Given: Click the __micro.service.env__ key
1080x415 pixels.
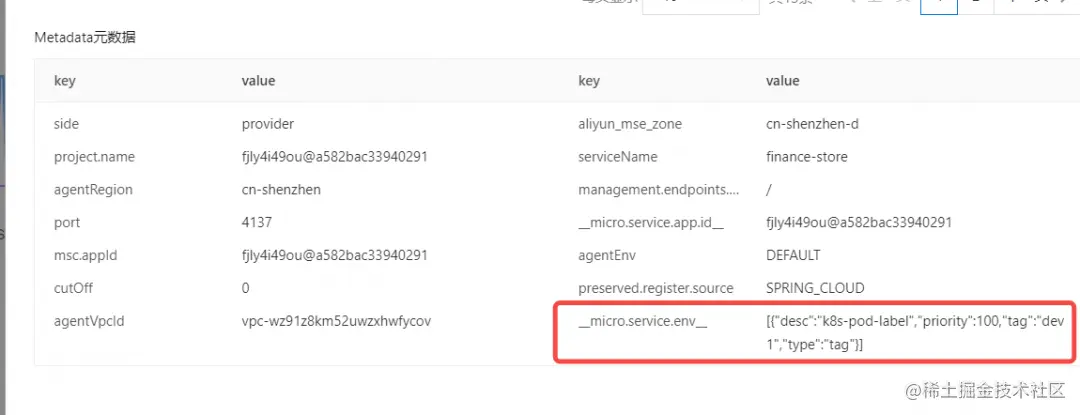Looking at the screenshot, I should pos(643,321).
